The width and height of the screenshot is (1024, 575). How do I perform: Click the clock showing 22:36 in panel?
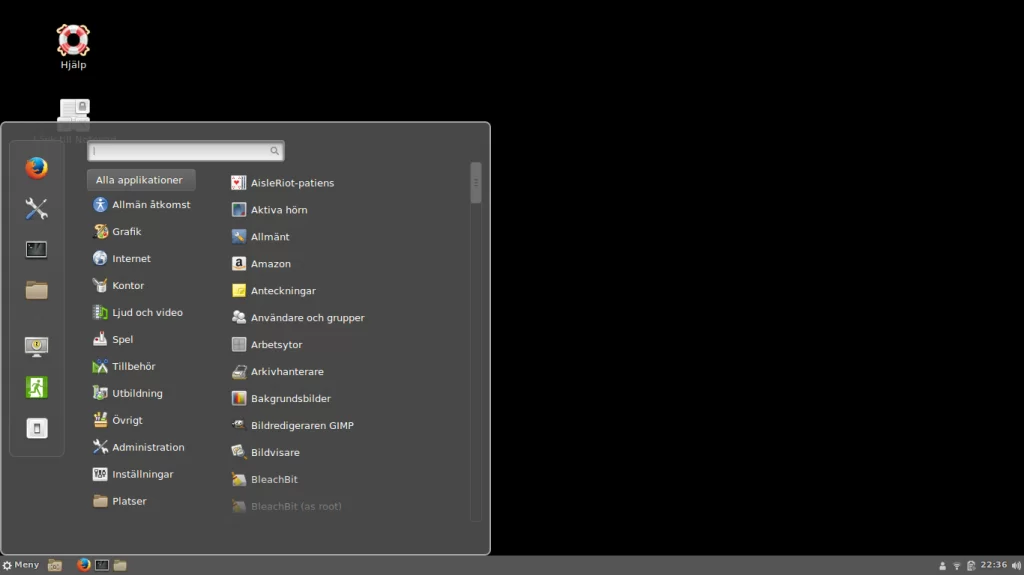[994, 565]
